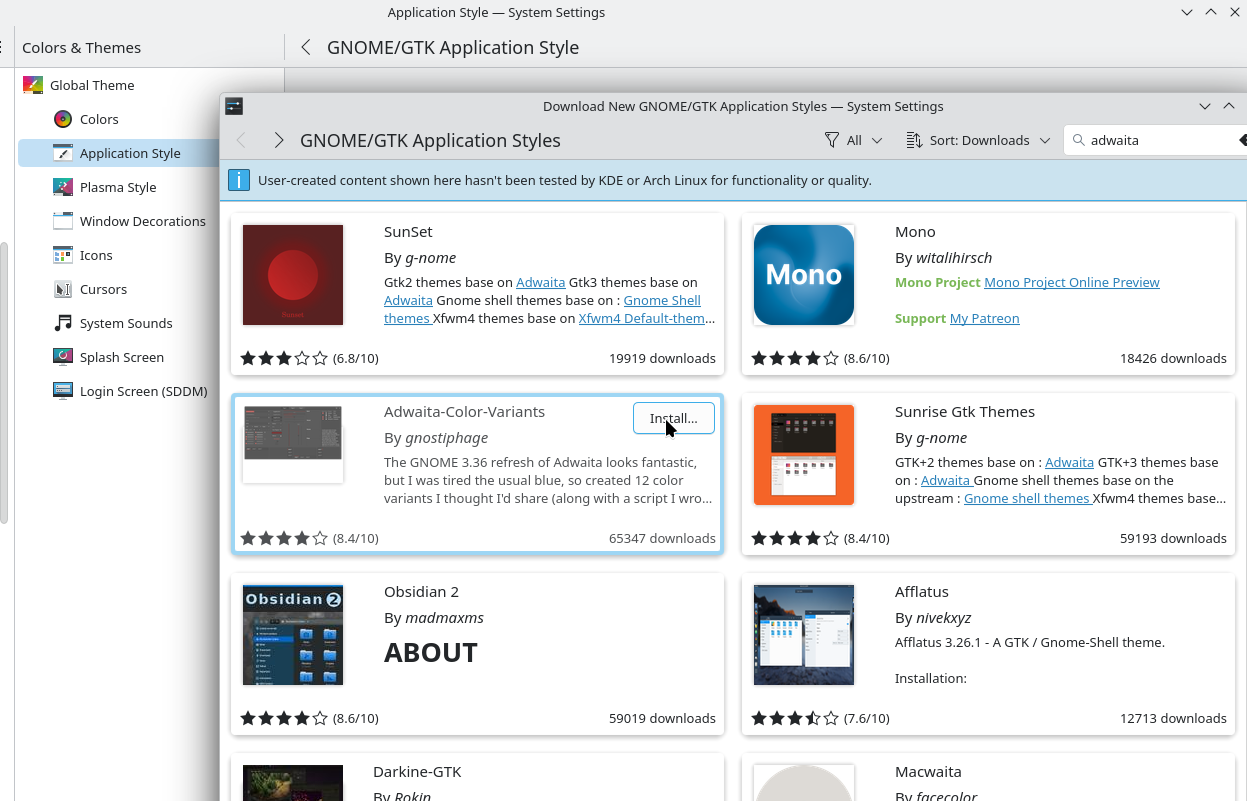This screenshot has height=801, width=1247.
Task: Click the Macwaita title
Action: [928, 771]
